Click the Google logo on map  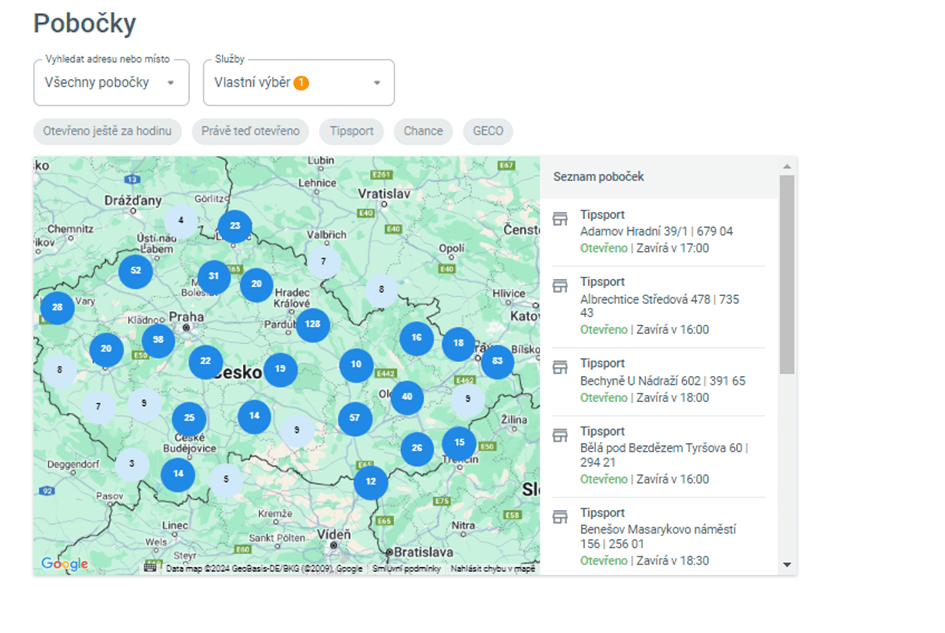click(64, 564)
